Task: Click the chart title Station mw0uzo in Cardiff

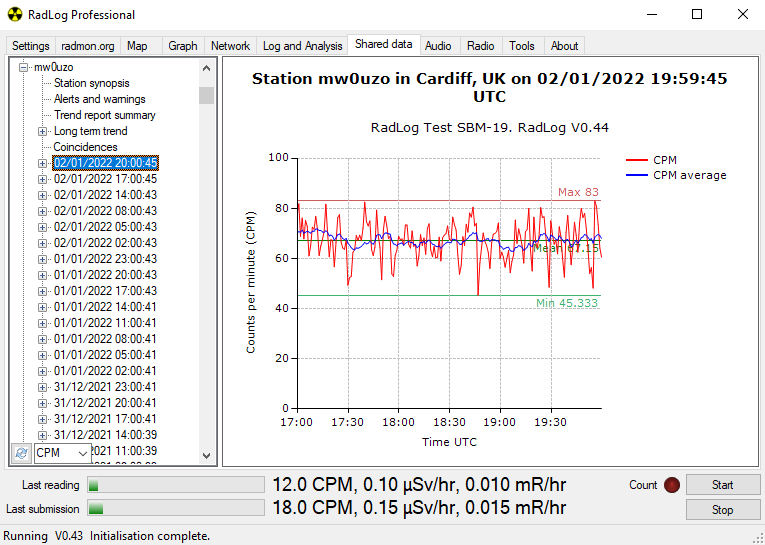Action: (489, 87)
